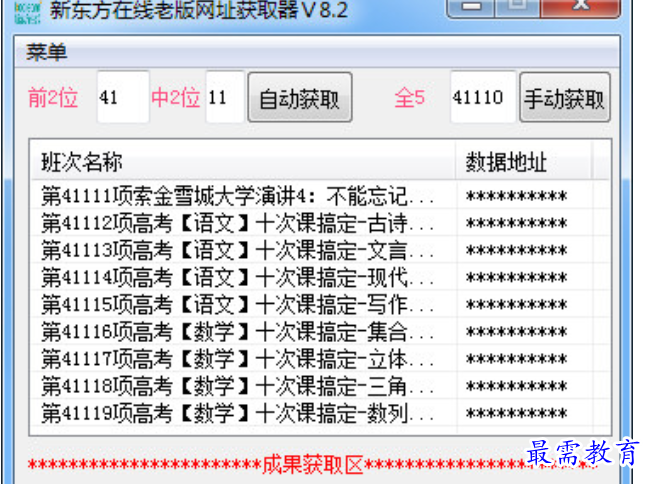
Task: Click the data address cell of row 41111
Action: click(x=524, y=196)
